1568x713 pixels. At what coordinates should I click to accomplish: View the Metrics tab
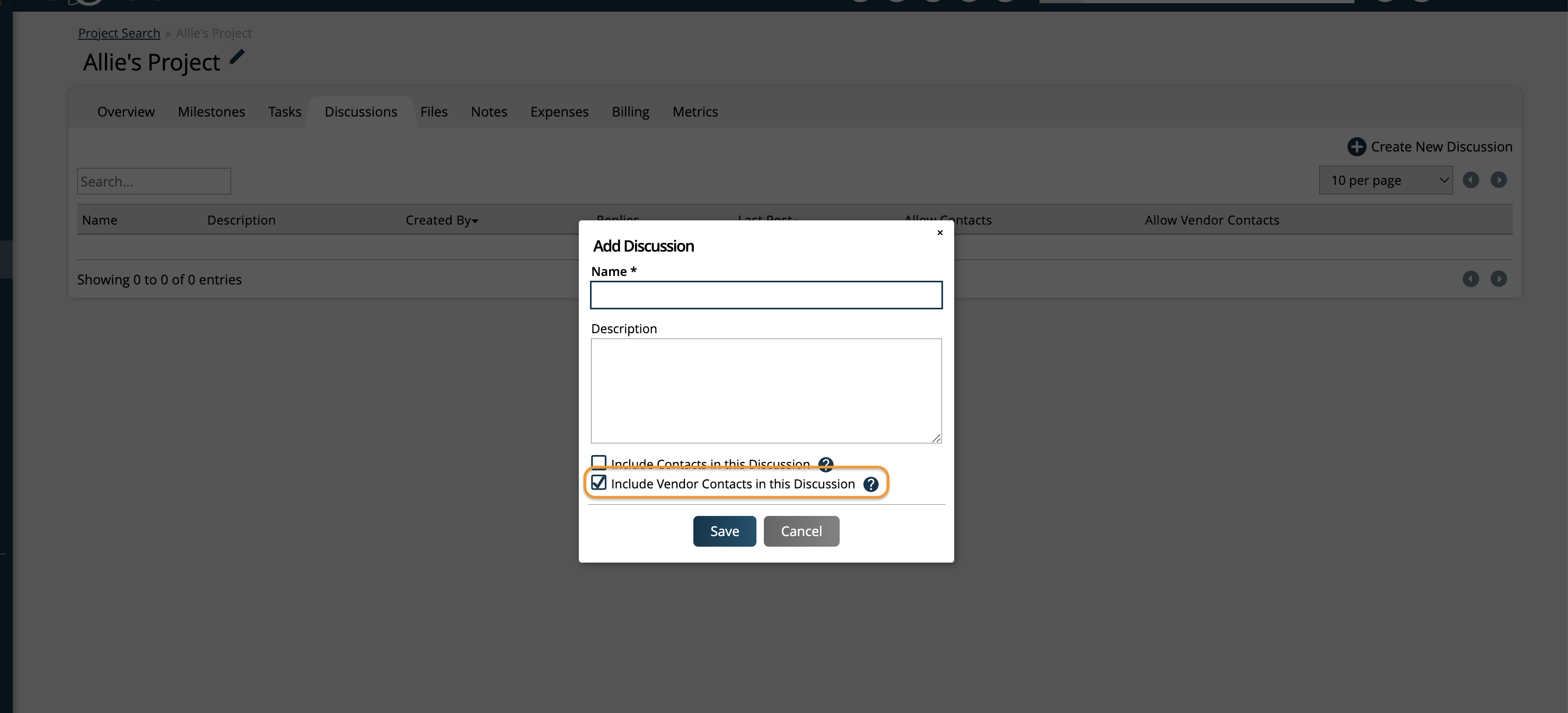pos(695,112)
